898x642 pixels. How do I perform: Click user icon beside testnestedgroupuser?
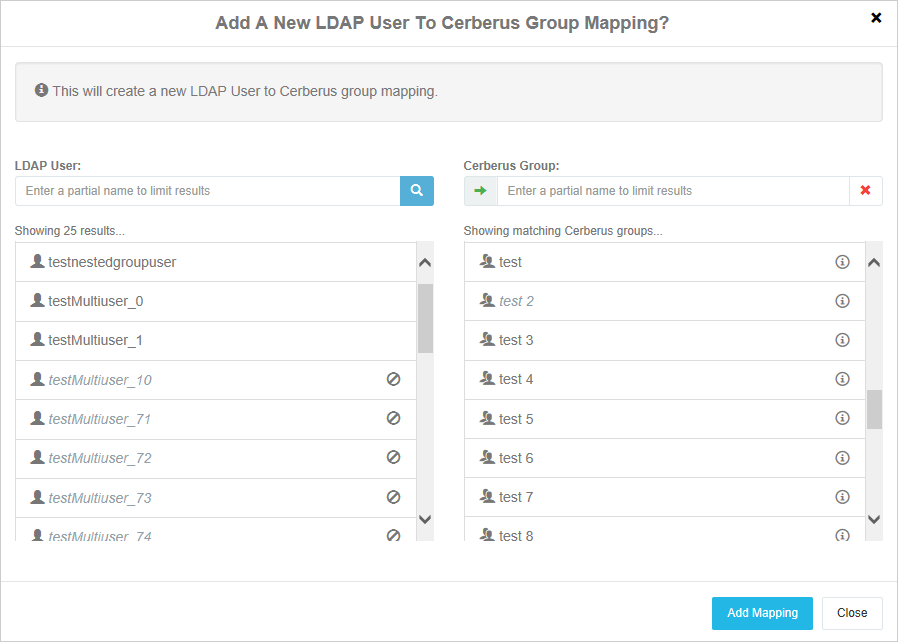pyautogui.click(x=37, y=261)
